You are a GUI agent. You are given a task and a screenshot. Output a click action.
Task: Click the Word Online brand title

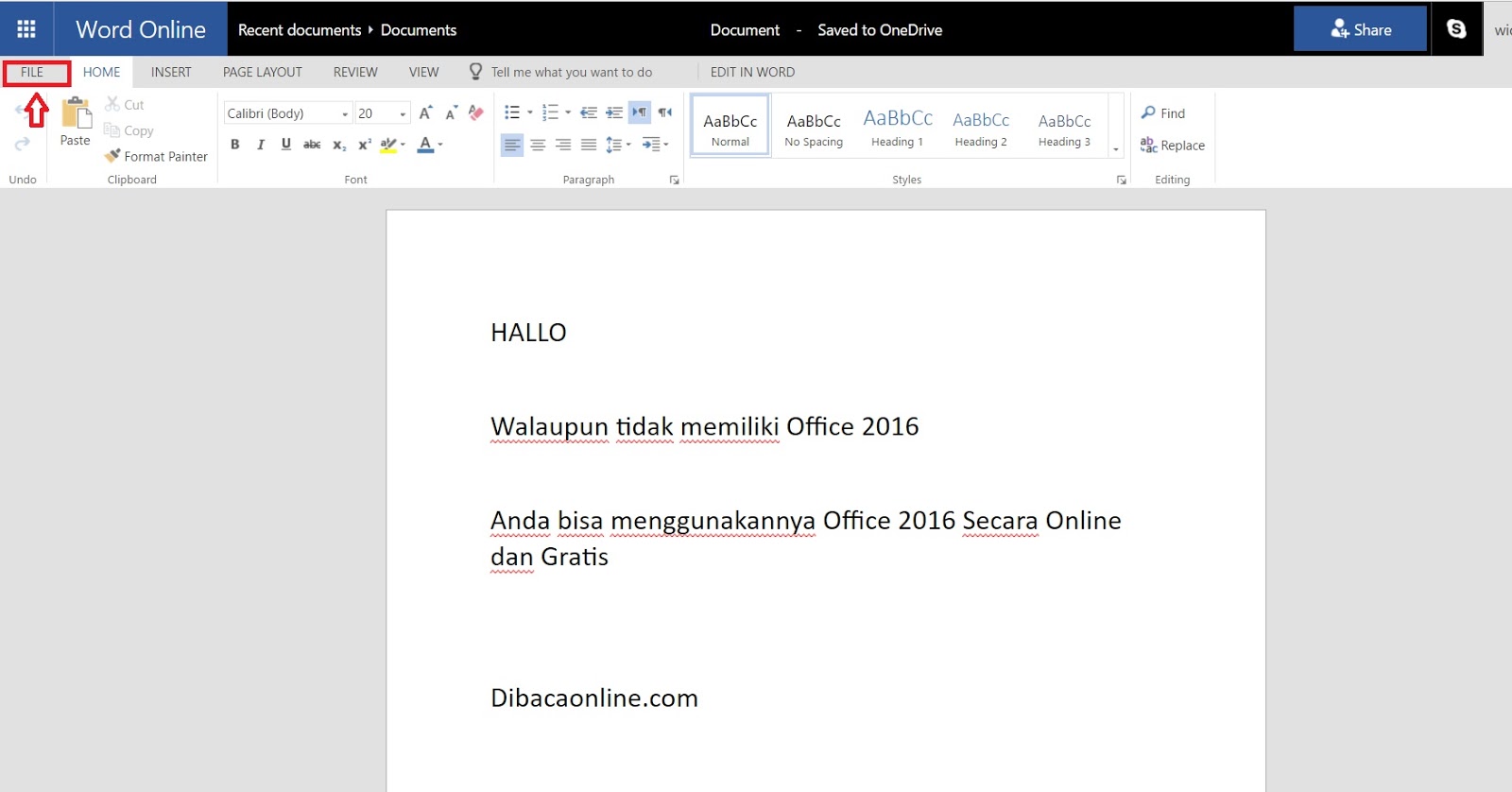tap(141, 29)
